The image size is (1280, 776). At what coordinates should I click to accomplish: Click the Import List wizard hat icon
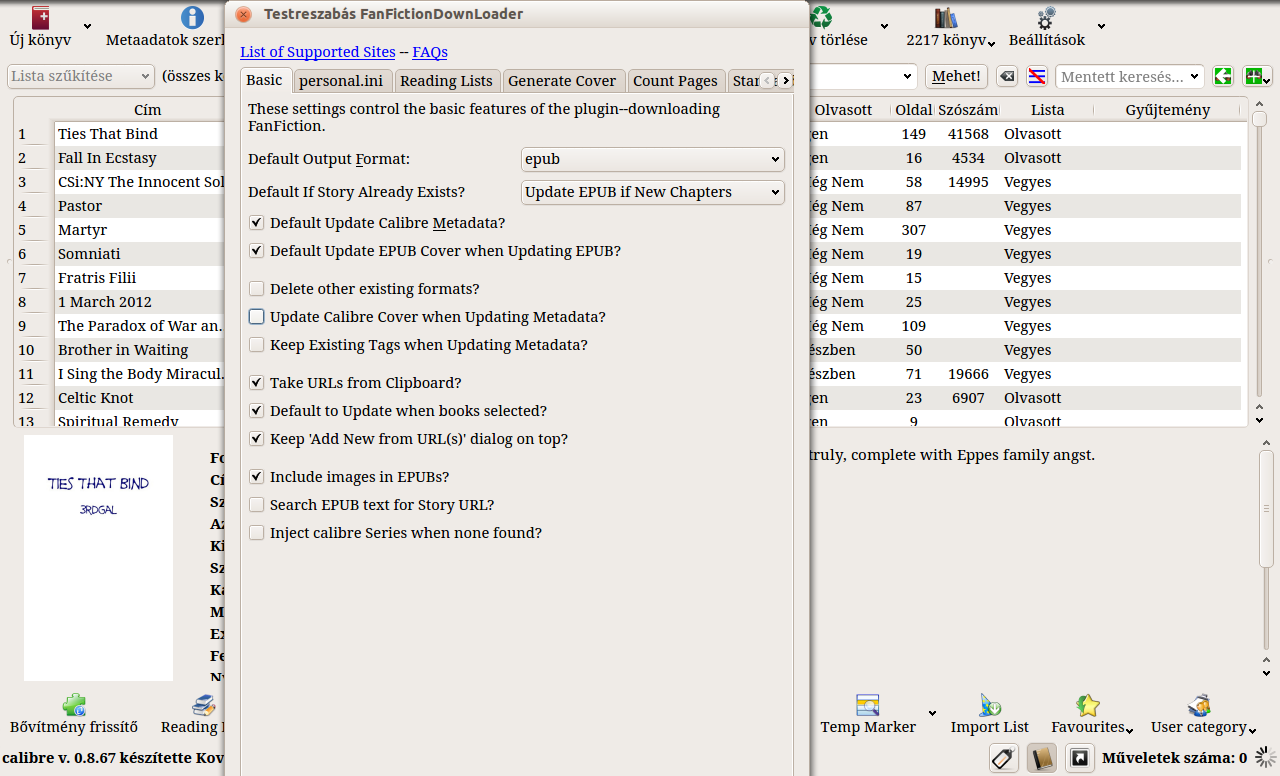pos(990,705)
